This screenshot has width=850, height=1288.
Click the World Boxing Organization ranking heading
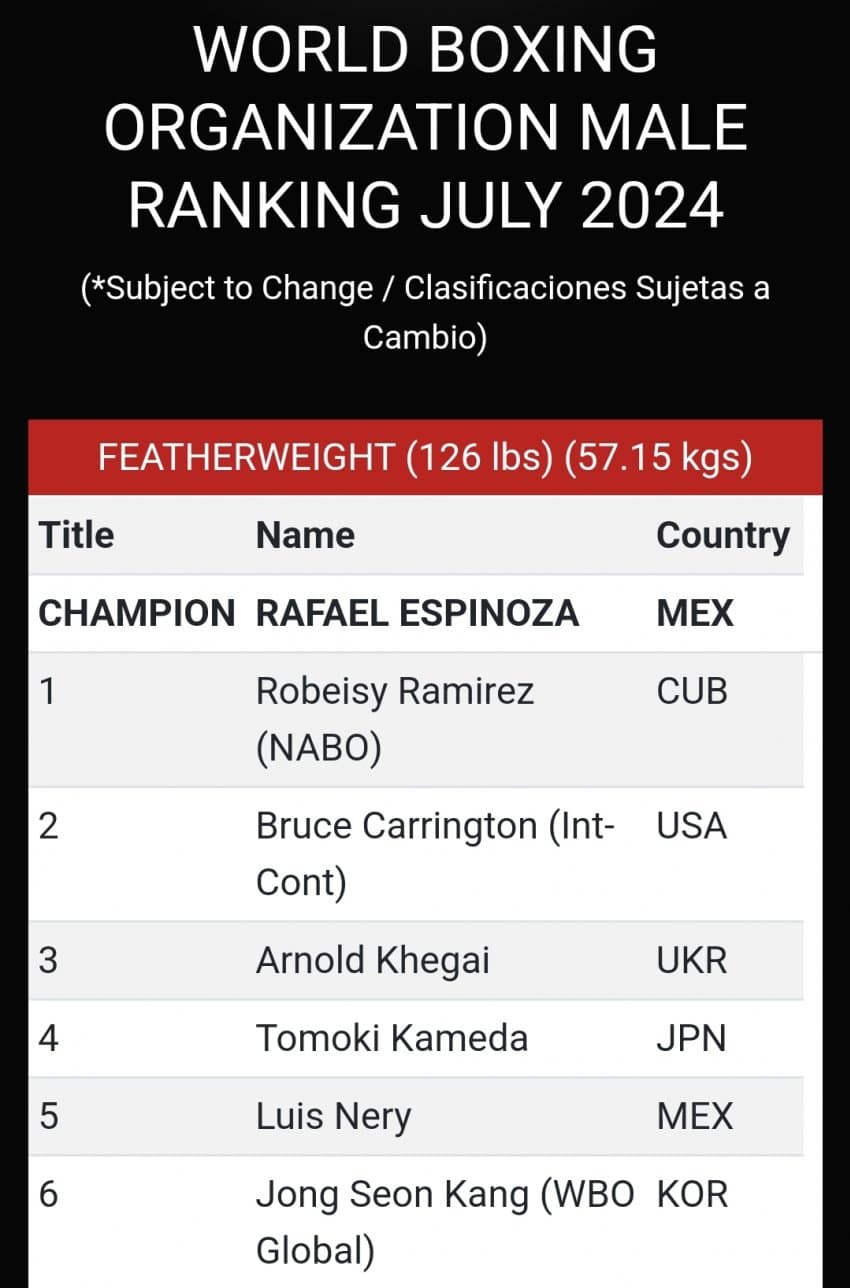[425, 127]
